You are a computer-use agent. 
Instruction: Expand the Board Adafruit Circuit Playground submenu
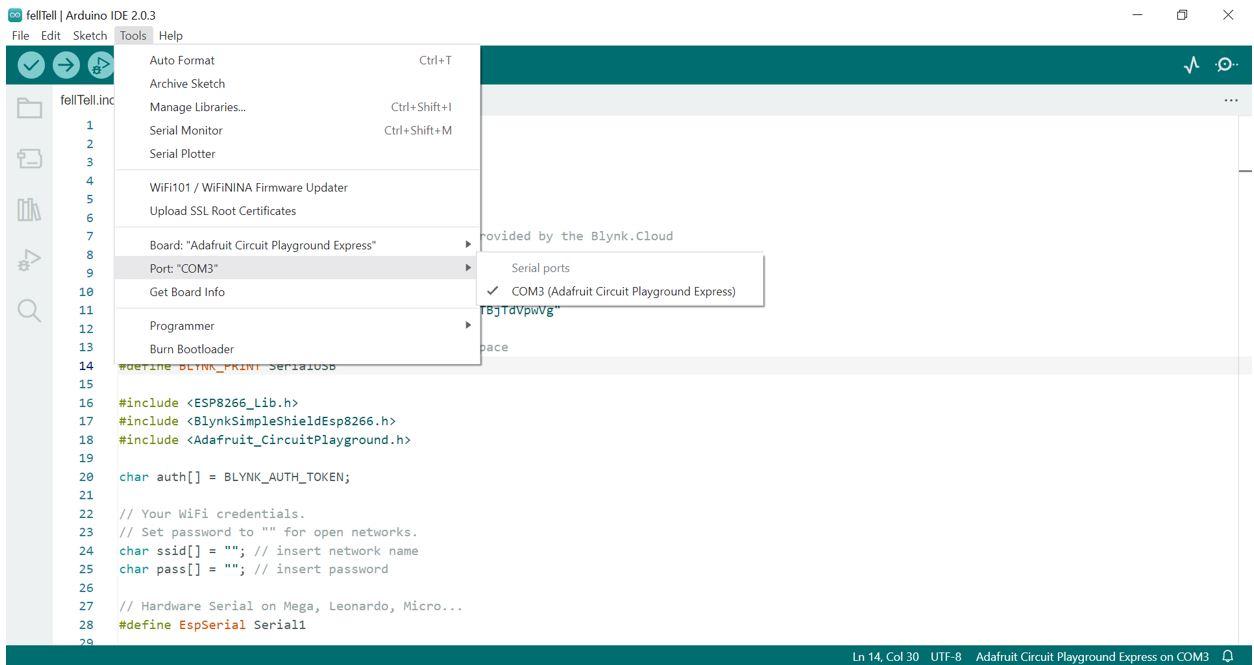coord(298,245)
